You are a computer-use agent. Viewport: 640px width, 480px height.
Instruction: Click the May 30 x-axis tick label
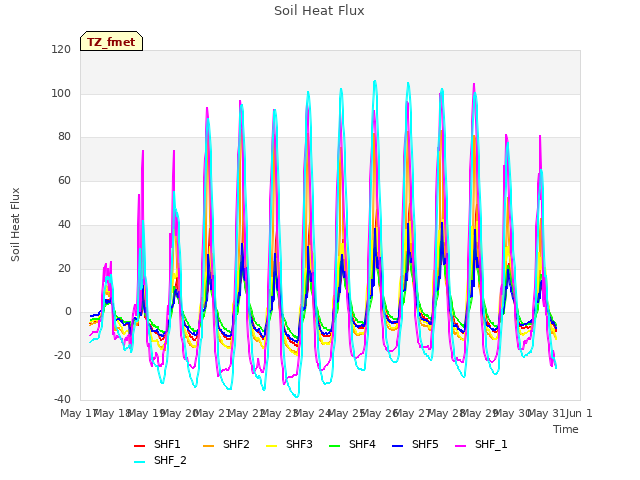pyautogui.click(x=512, y=413)
